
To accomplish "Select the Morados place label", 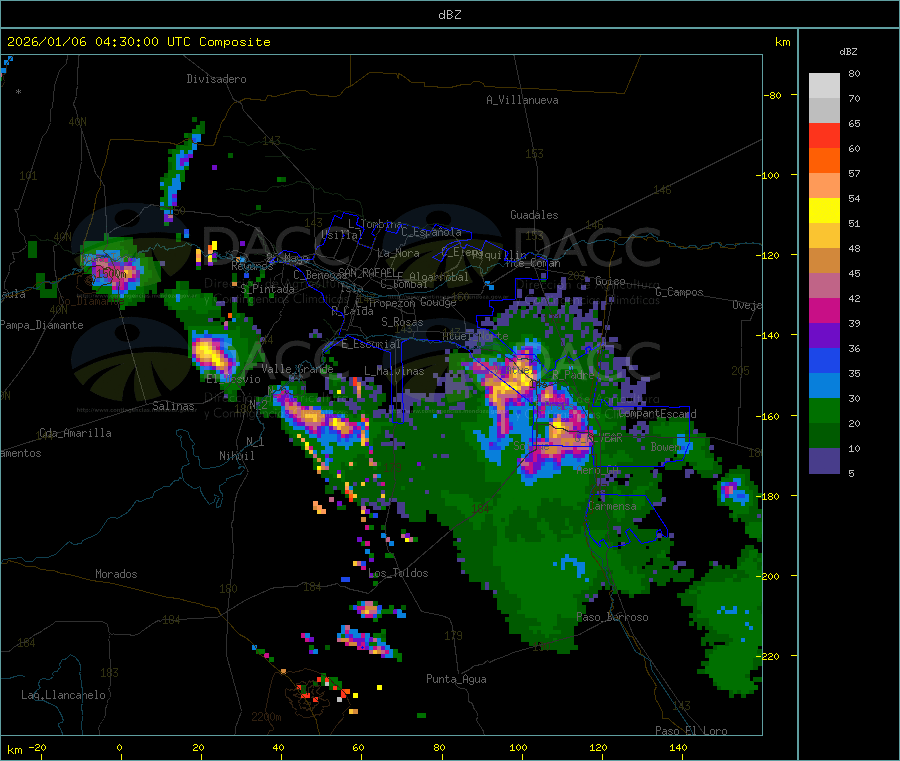I will [116, 574].
